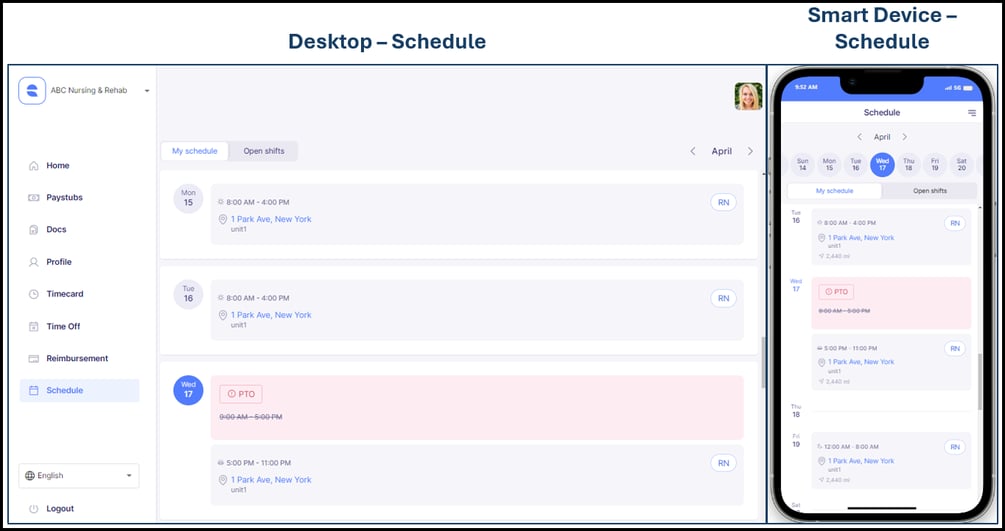Click the Reimbursement card icon

(34, 358)
